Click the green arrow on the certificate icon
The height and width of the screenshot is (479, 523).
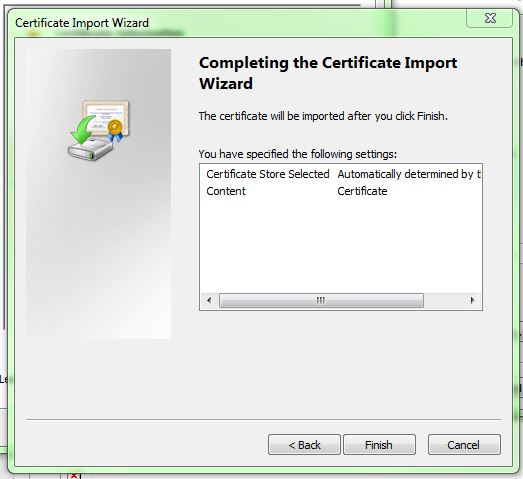click(x=82, y=129)
